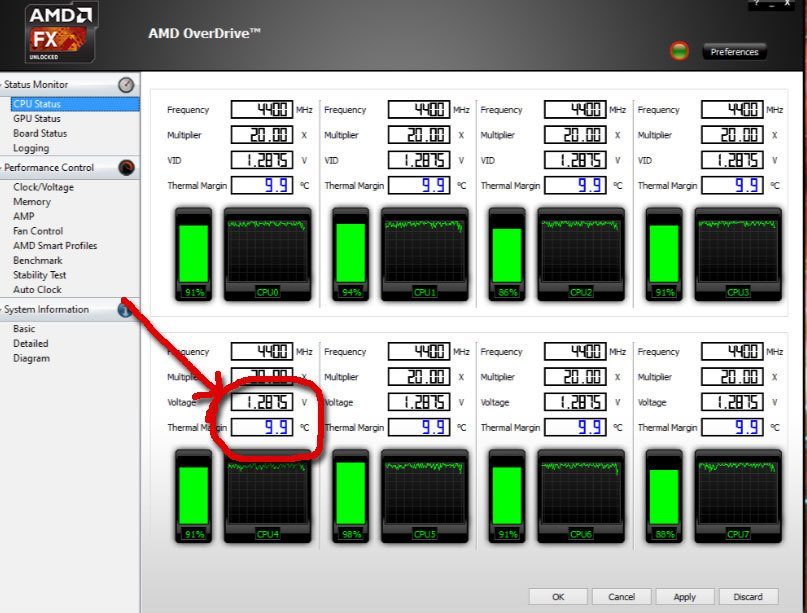Click the CPU7 Frequency value field

pyautogui.click(x=732, y=351)
